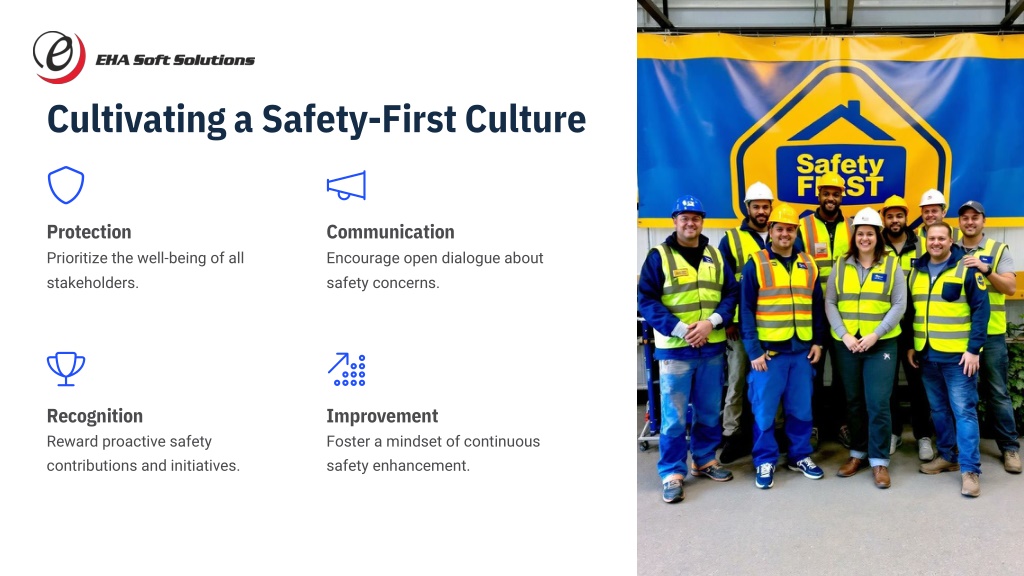The height and width of the screenshot is (576, 1024).
Task: Click the trophy Recognition icon
Action: tap(66, 369)
